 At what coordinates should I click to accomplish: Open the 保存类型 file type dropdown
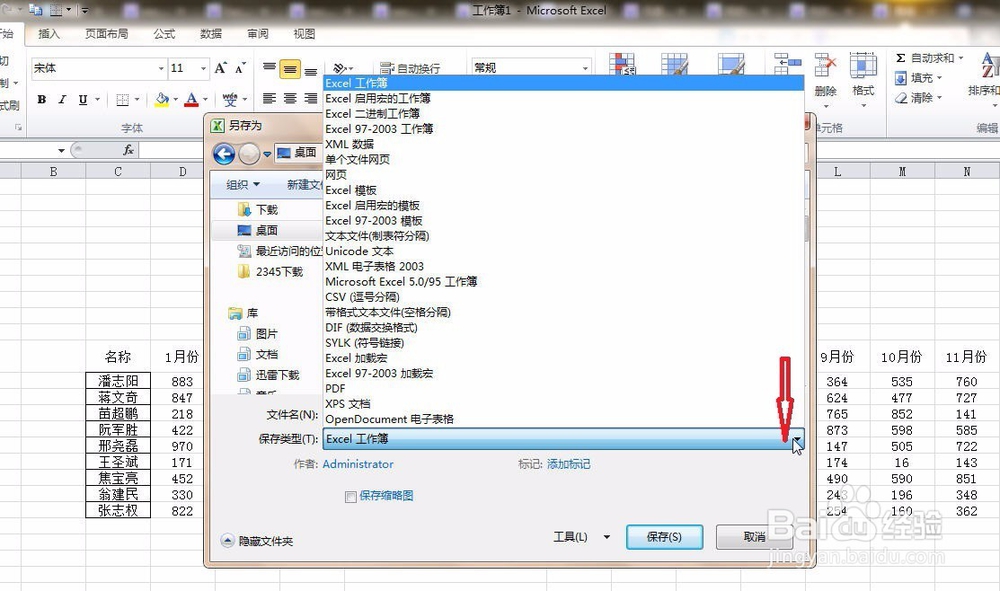[x=797, y=440]
